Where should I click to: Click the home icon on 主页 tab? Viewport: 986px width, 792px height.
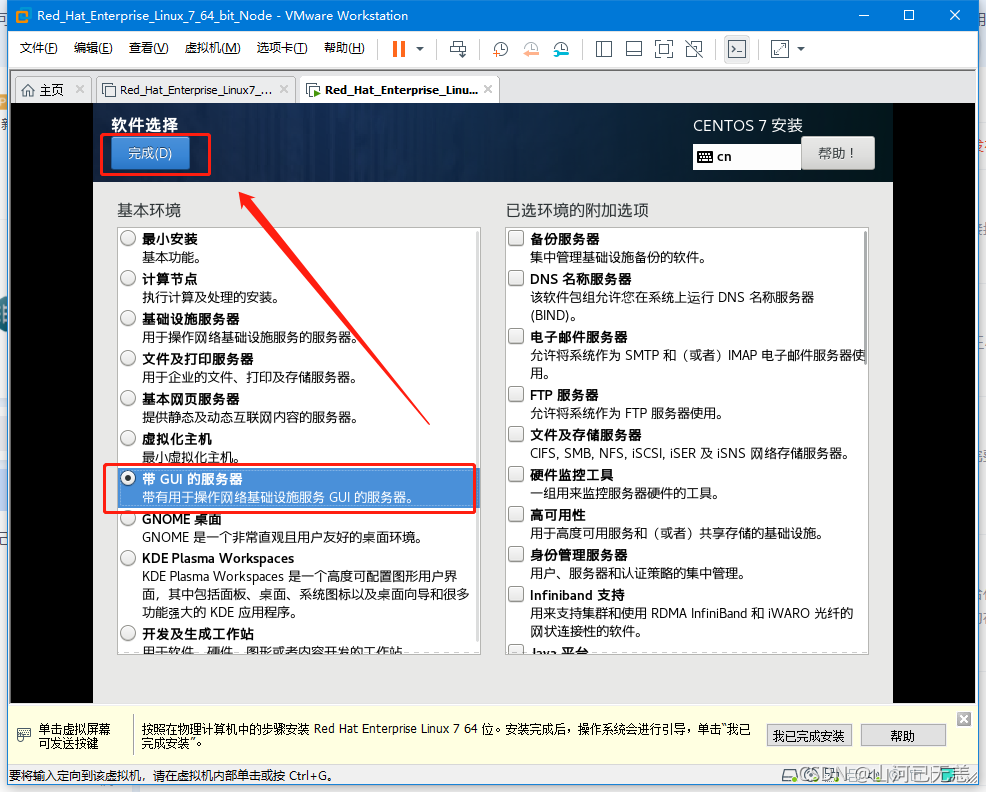click(28, 91)
